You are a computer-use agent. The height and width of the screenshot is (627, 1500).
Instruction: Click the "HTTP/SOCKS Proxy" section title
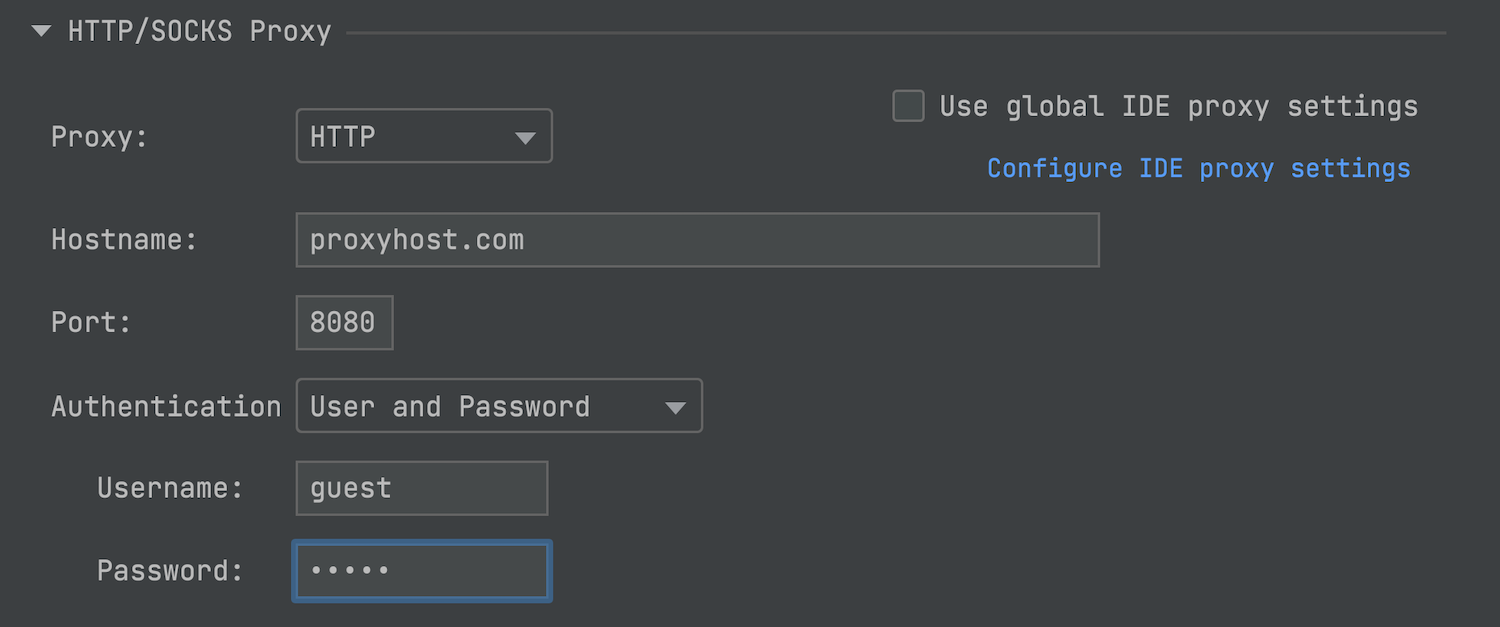(x=199, y=32)
